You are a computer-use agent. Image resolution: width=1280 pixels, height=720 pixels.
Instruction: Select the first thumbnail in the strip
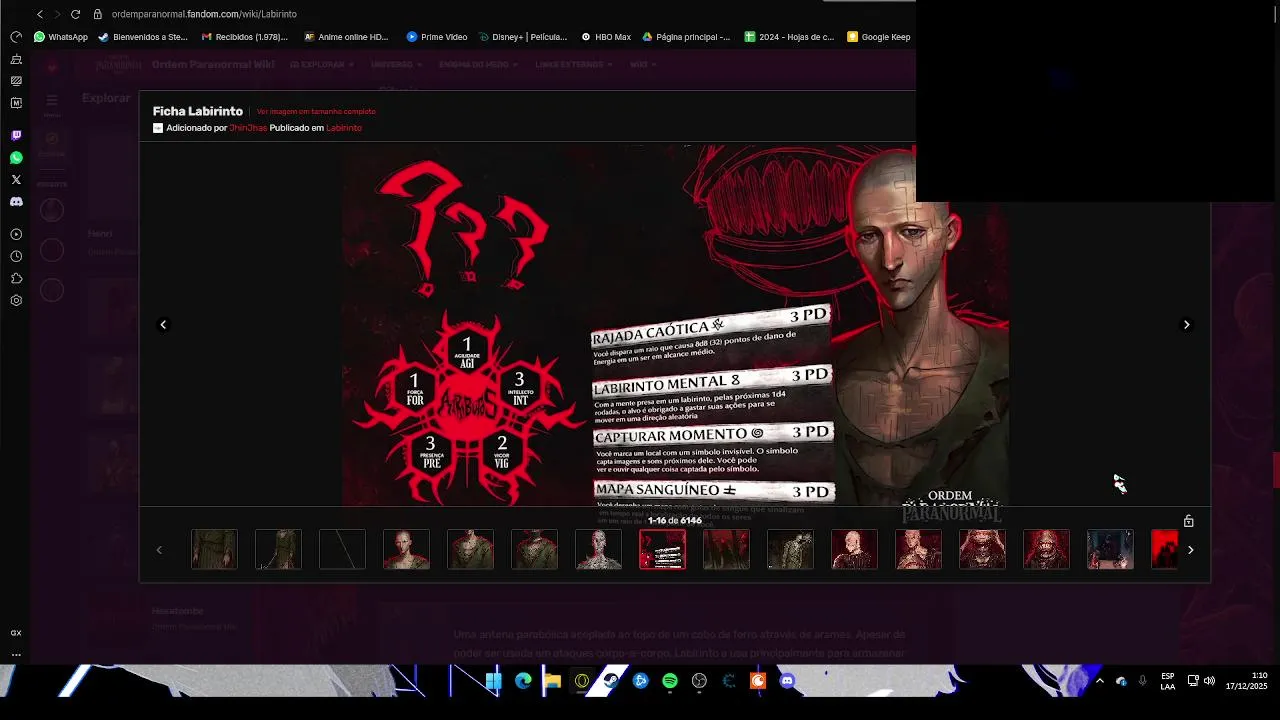tap(214, 549)
